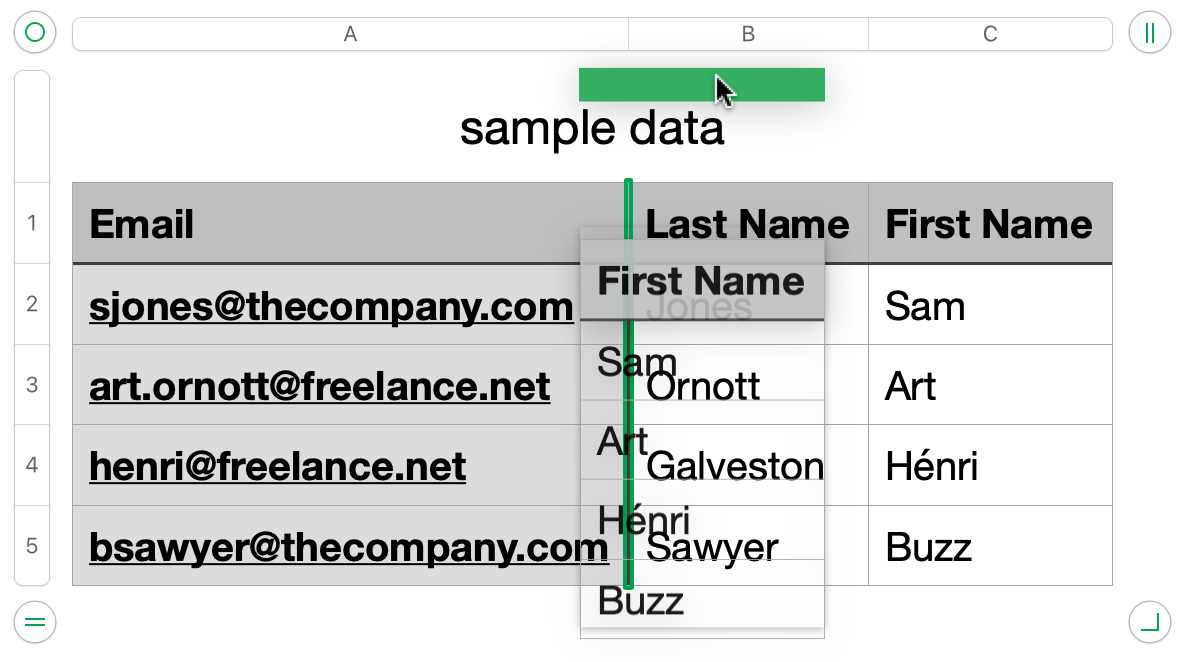Click the table resize corner handle
The image size is (1193, 662).
point(1149,623)
